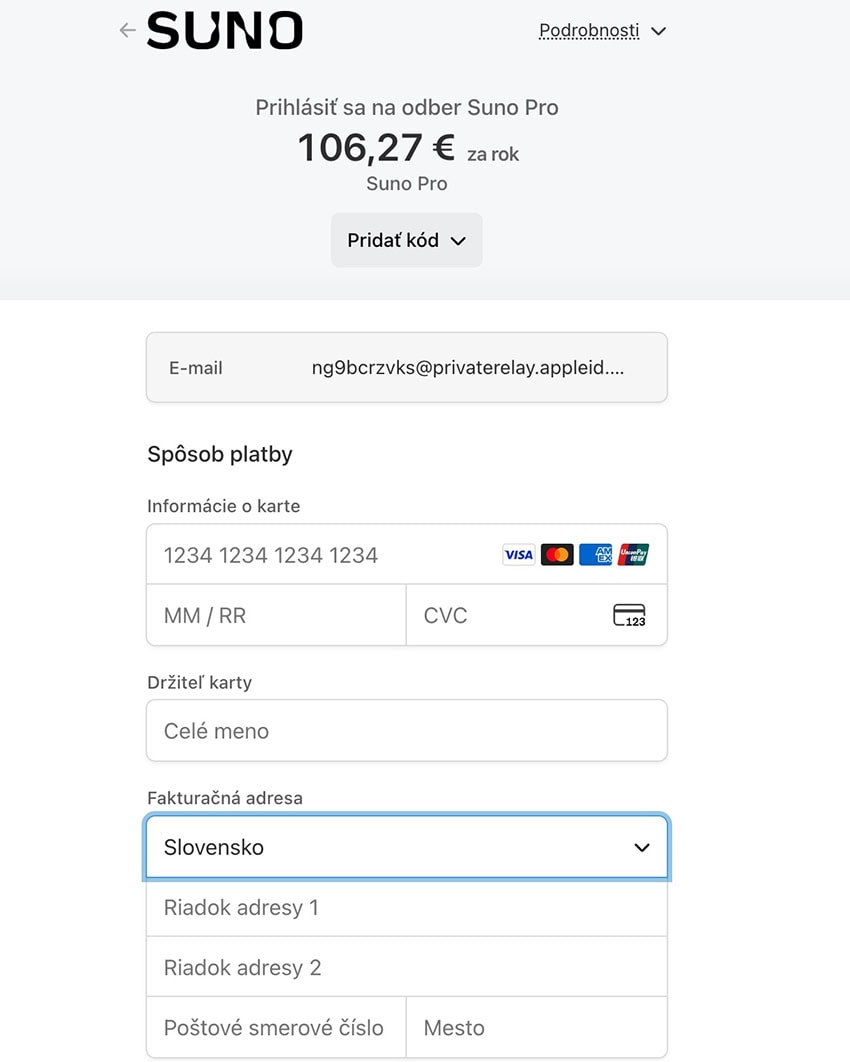Click the Riadok adresy 1 field
The width and height of the screenshot is (850, 1062).
click(x=406, y=908)
